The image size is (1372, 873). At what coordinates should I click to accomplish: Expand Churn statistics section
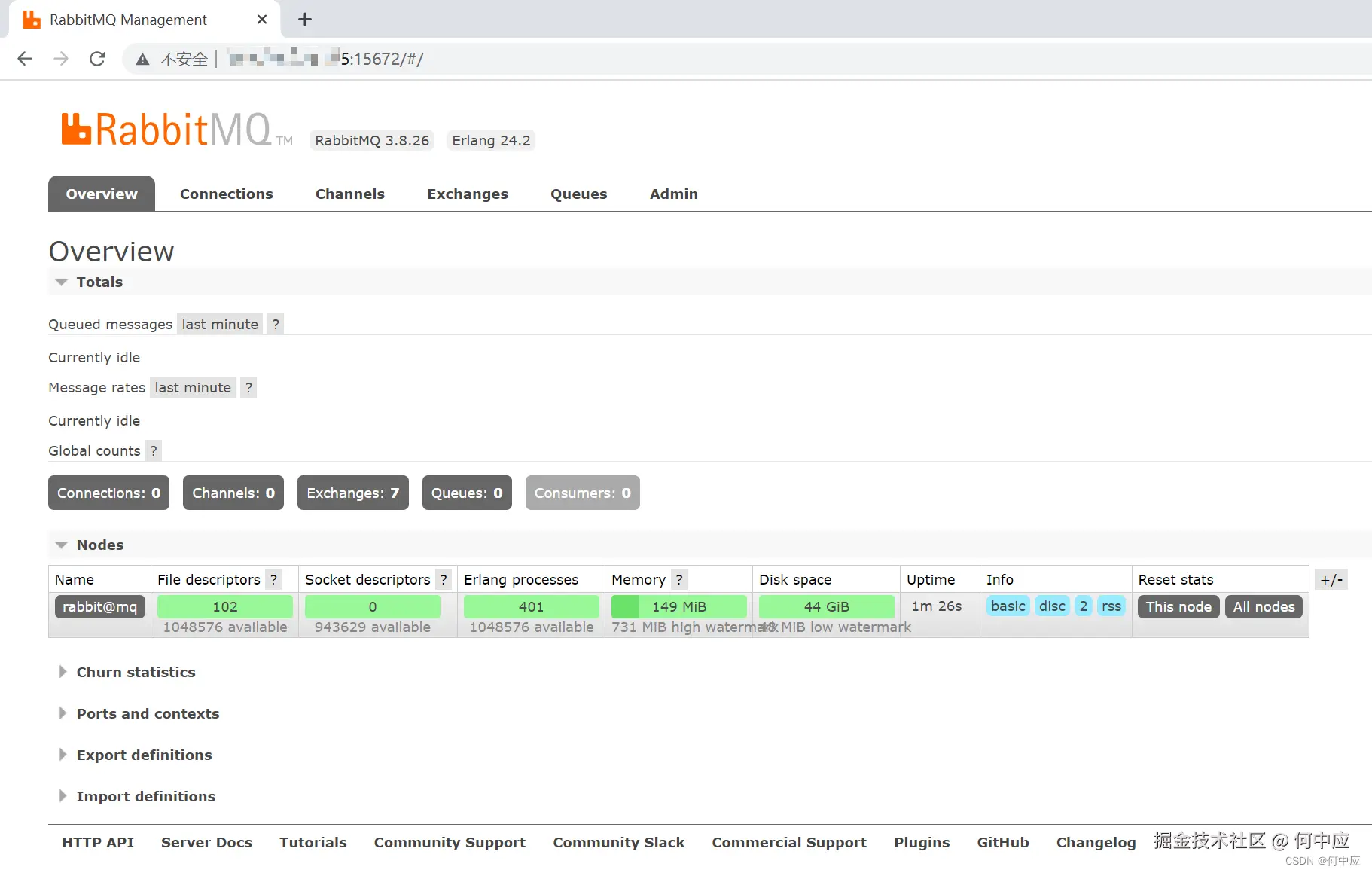[x=127, y=673]
